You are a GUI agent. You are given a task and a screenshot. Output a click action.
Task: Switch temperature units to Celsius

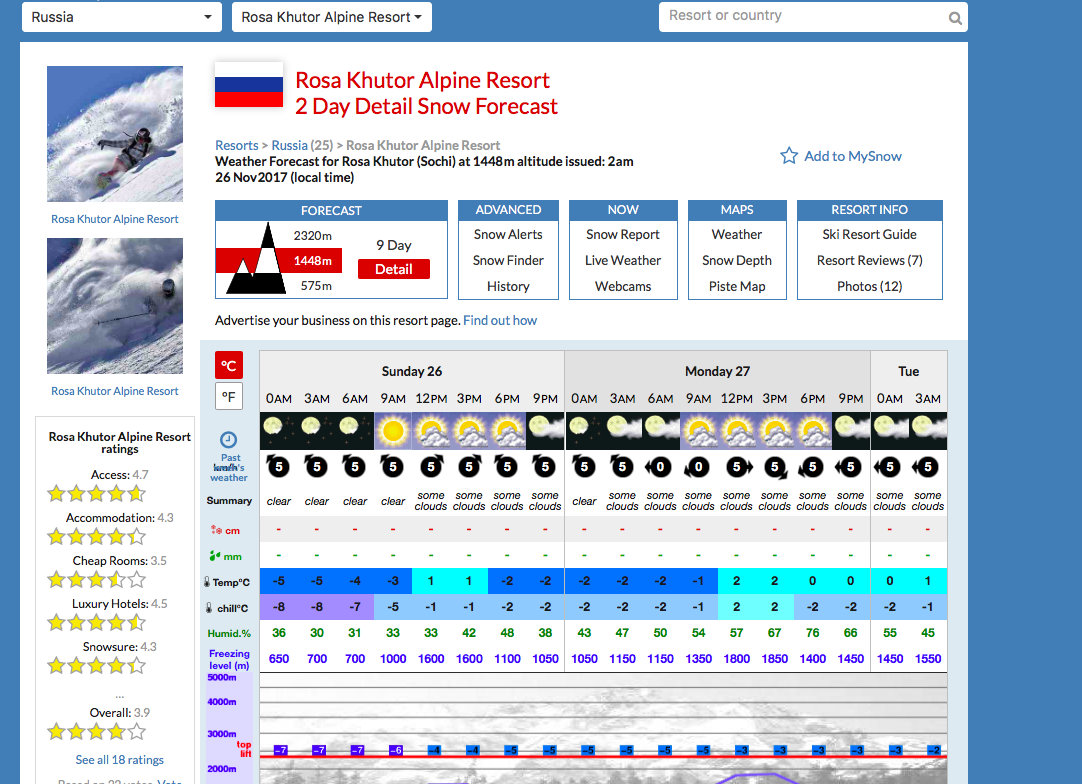point(228,365)
